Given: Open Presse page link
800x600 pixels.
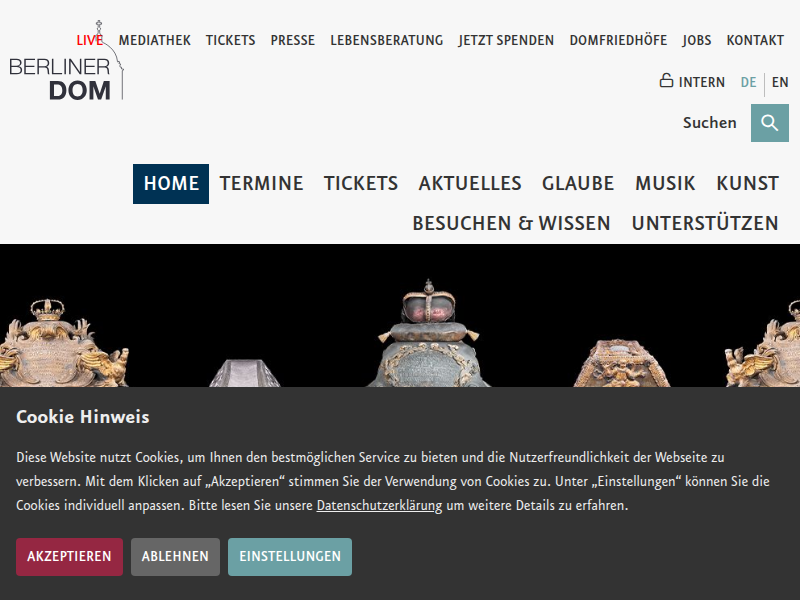Looking at the screenshot, I should pos(292,40).
